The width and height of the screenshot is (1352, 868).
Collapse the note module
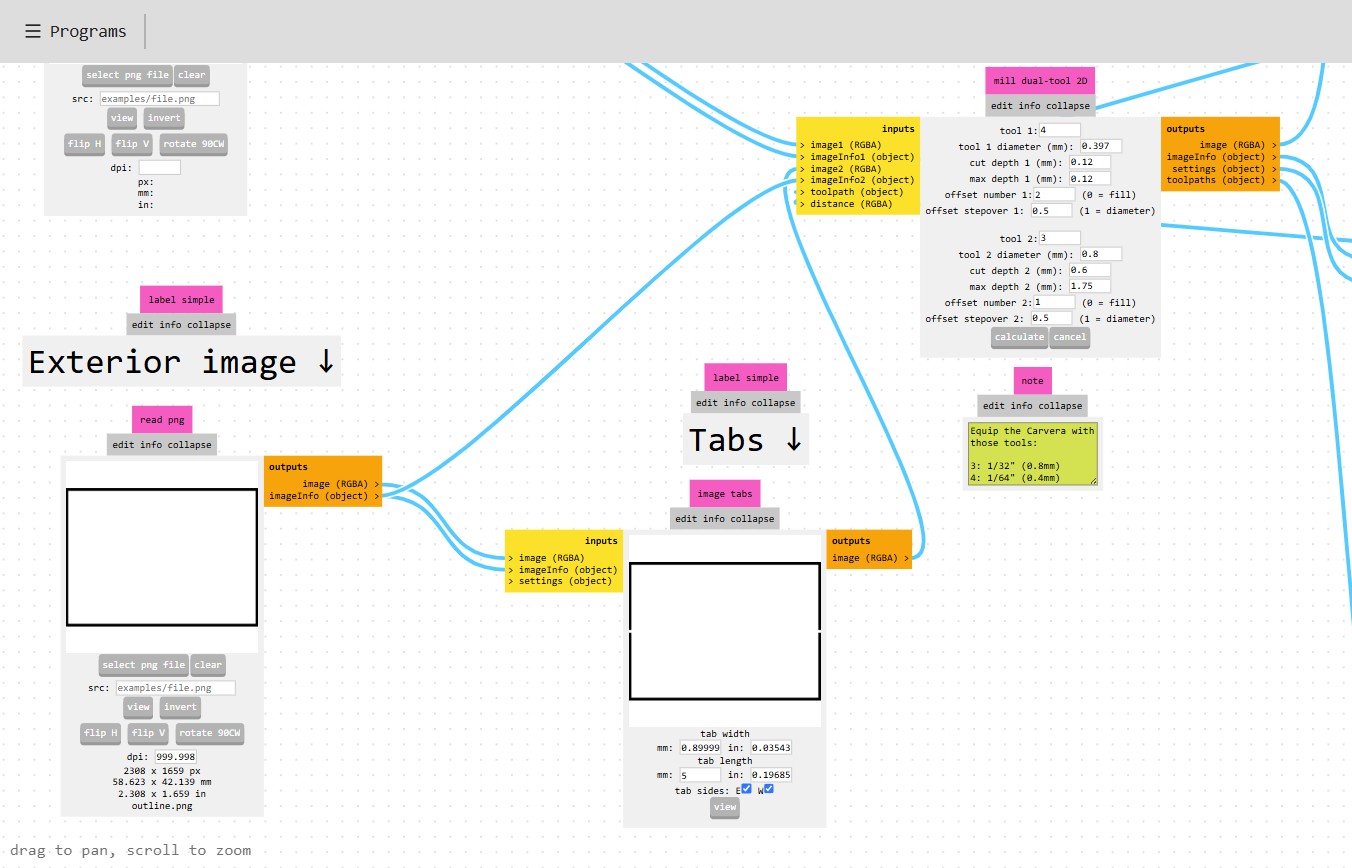pos(1059,406)
